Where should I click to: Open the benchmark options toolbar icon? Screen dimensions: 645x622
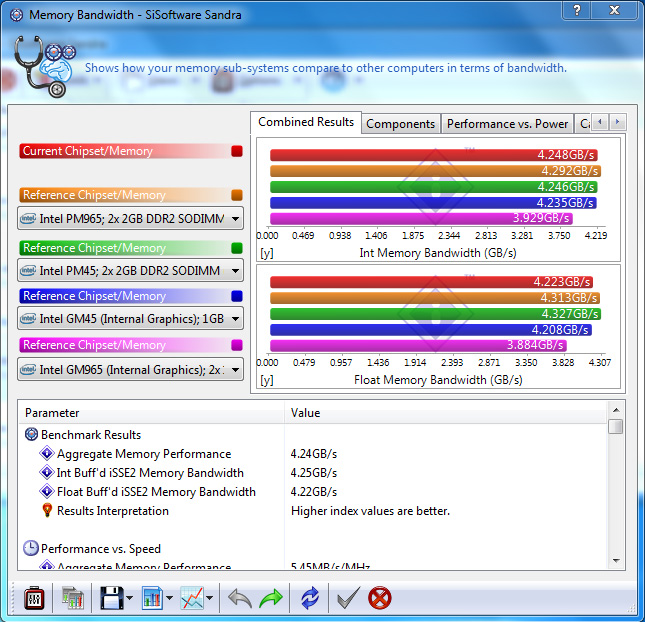pos(35,599)
